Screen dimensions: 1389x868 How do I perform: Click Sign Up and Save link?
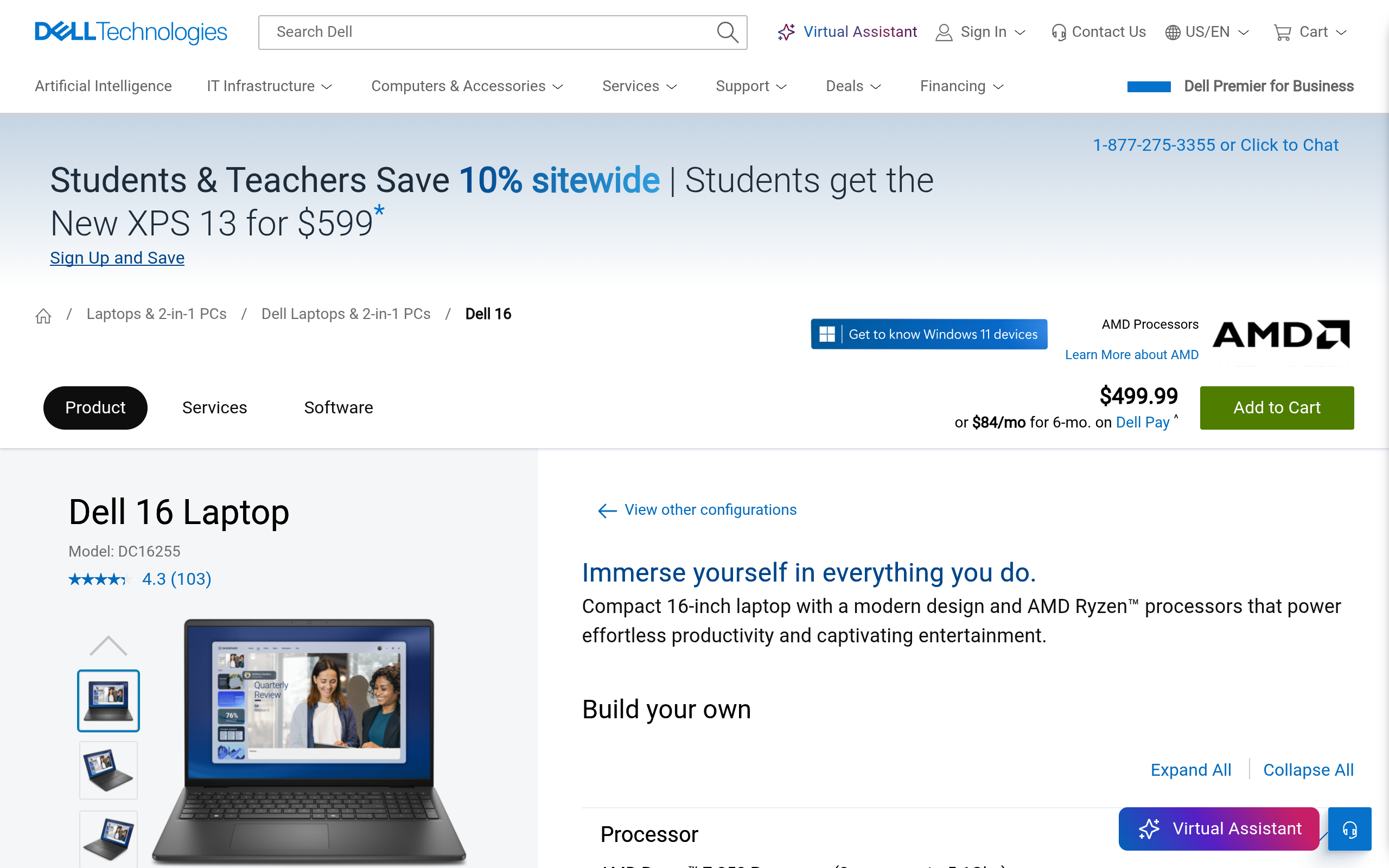point(117,258)
